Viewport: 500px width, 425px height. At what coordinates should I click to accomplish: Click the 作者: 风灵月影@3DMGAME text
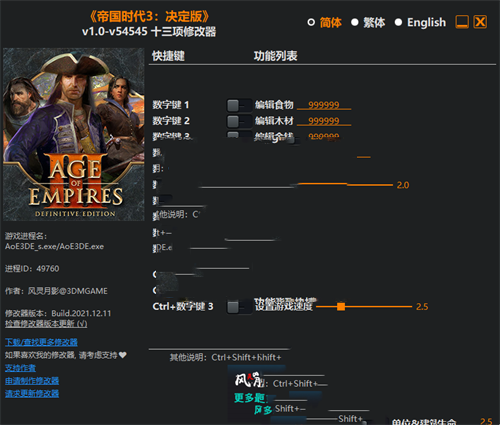56,291
